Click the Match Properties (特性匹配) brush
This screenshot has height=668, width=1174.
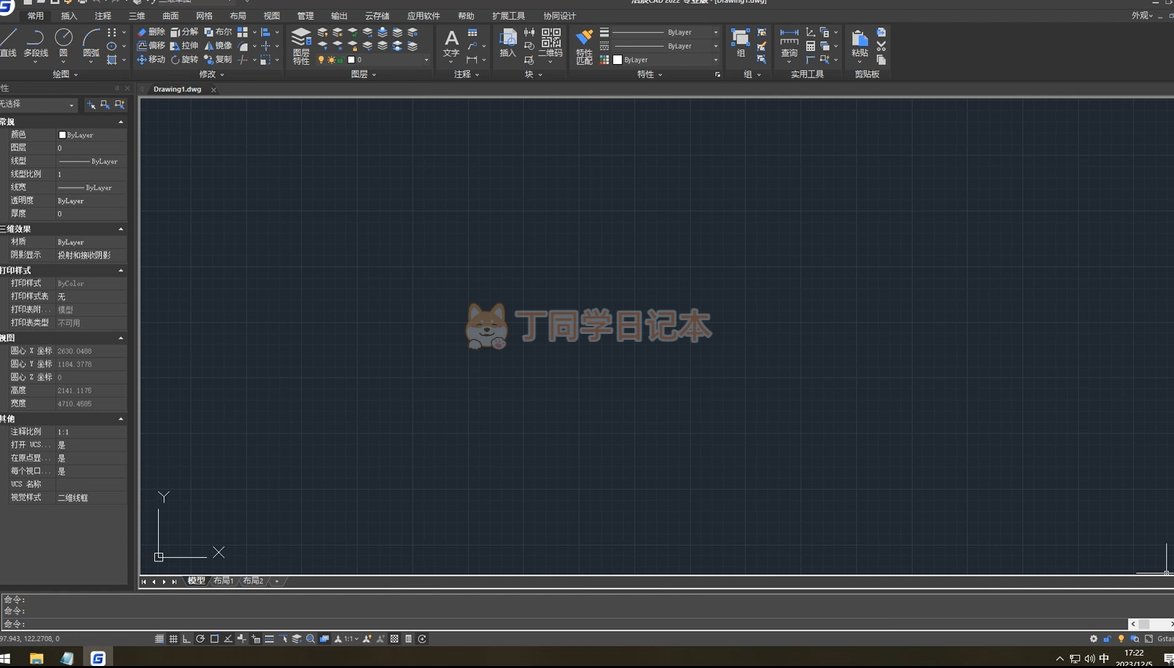point(584,46)
